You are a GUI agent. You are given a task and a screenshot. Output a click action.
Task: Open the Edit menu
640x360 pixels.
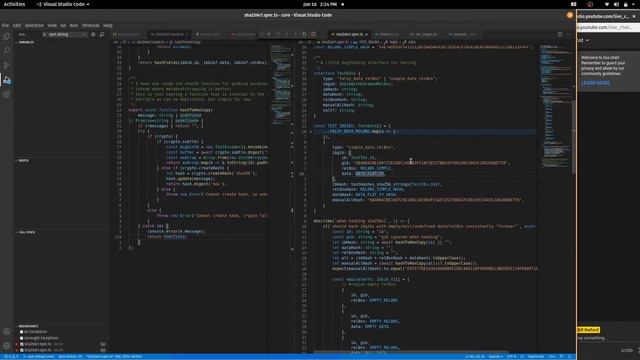coord(17,25)
